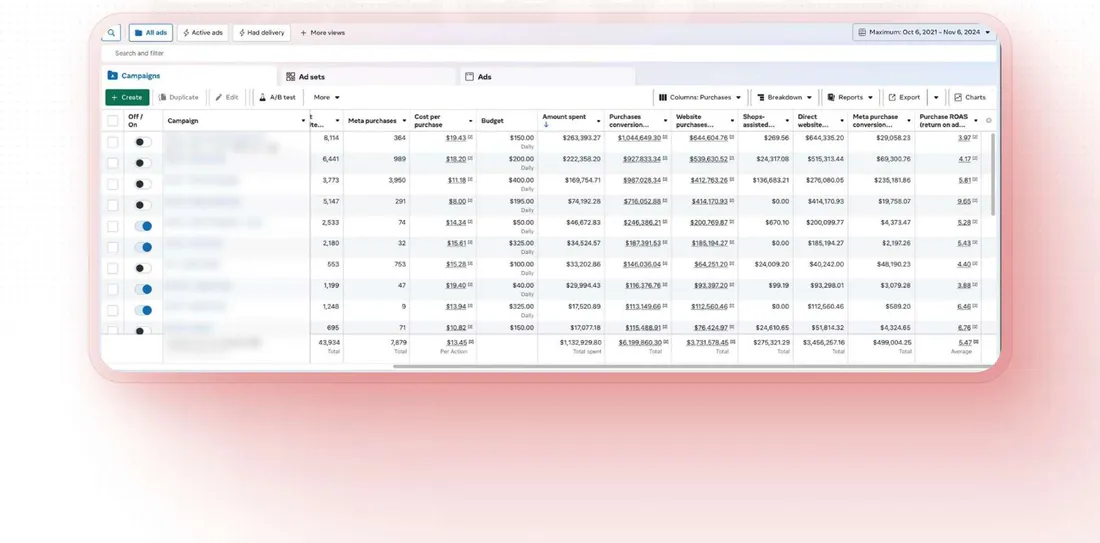Click info icon beside $19.43 cost
The image size is (1100, 543).
[470, 138]
